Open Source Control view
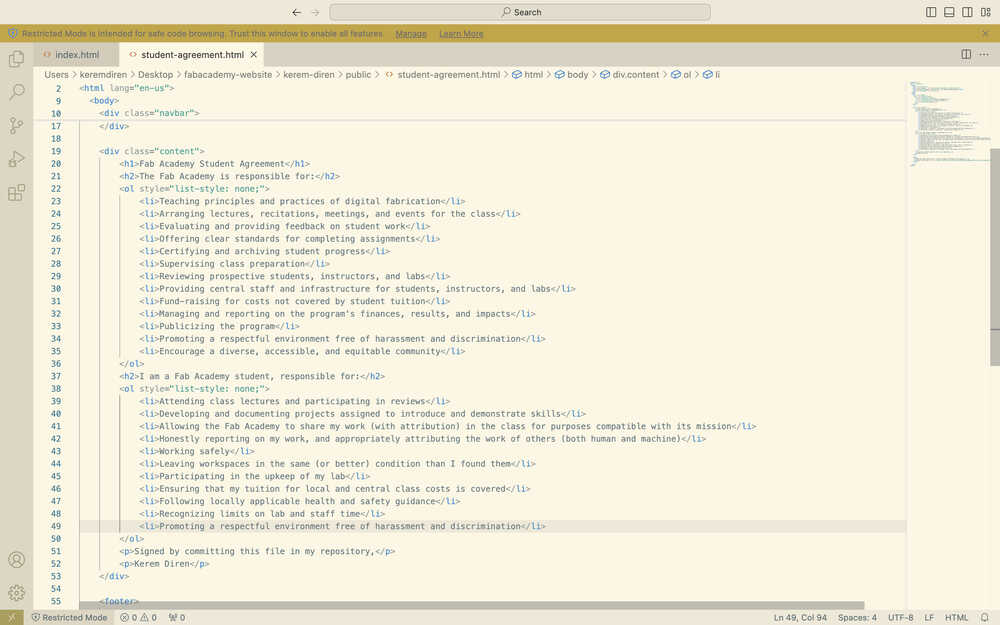The image size is (1000, 625). [x=17, y=126]
